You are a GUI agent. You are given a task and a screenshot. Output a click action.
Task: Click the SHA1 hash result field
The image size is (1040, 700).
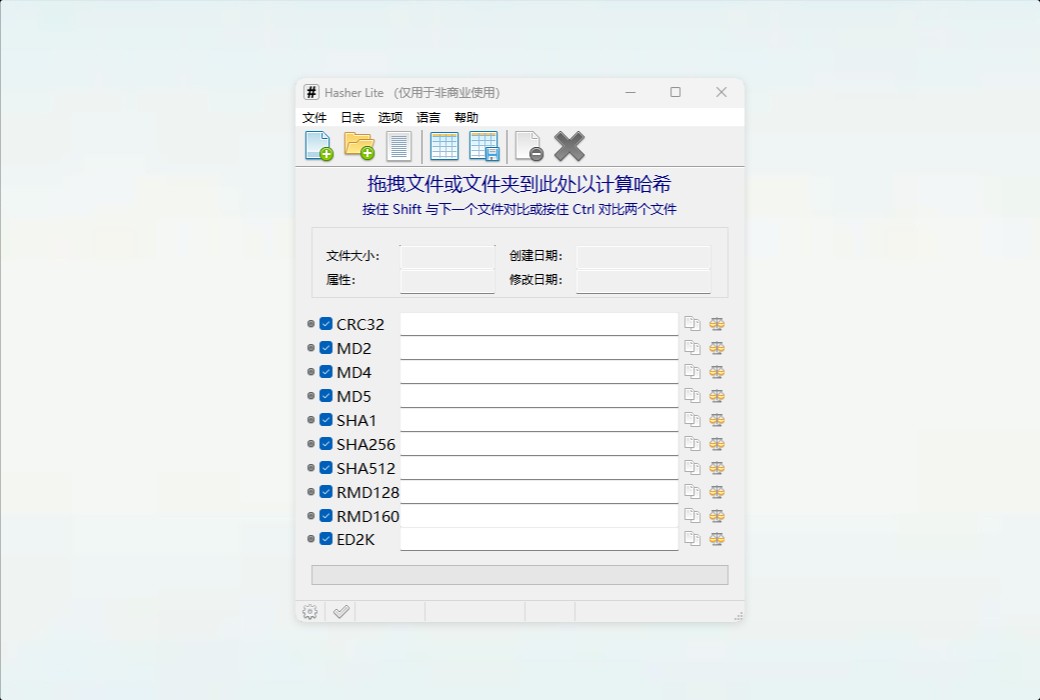pos(540,419)
